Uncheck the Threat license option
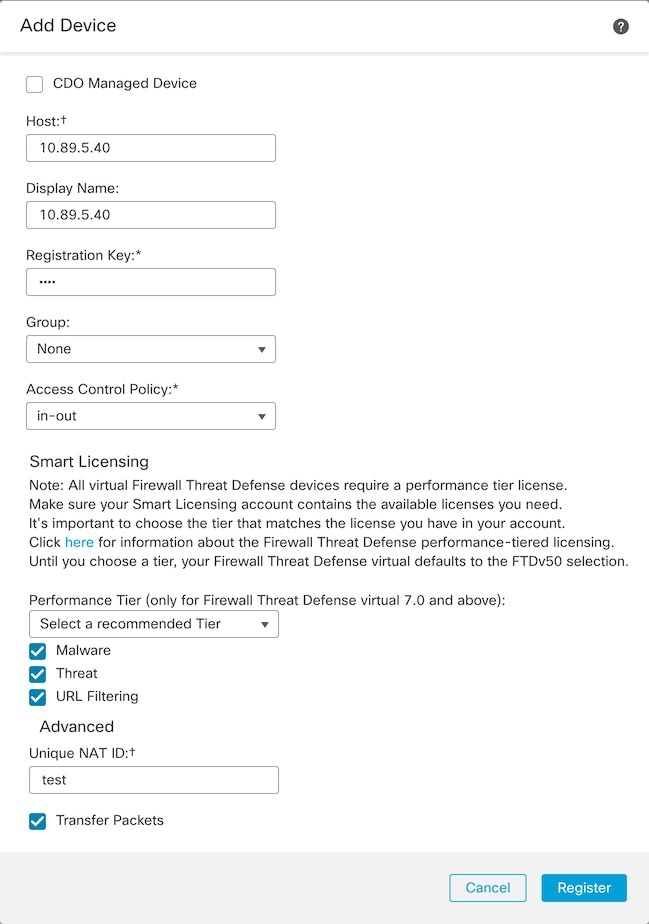649x924 pixels. click(37, 673)
